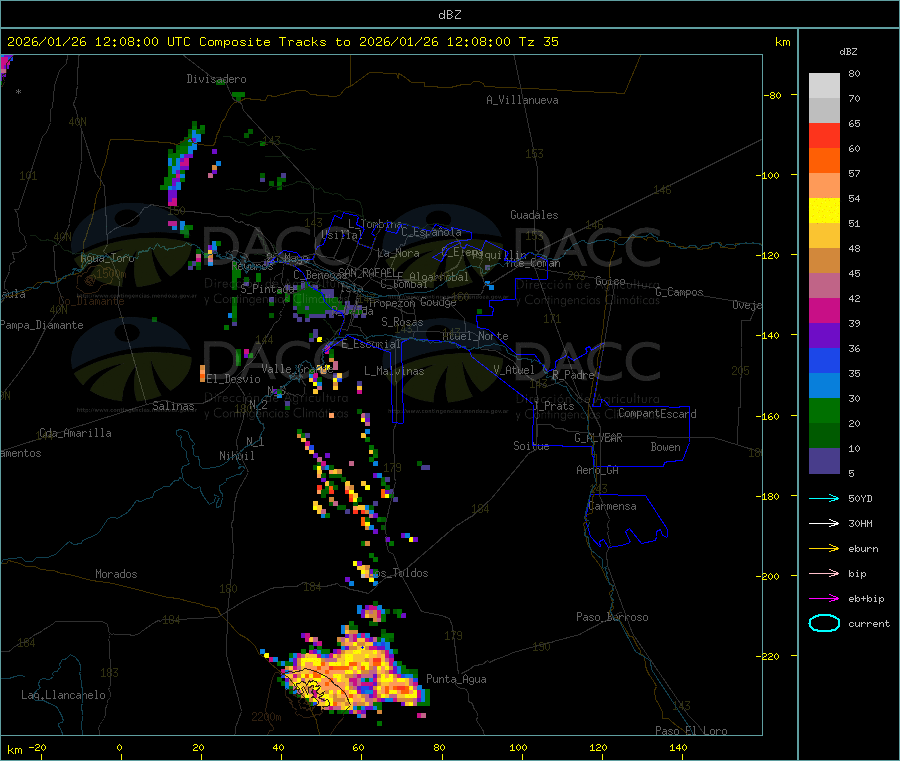Viewport: 900px width, 761px height.
Task: Click the storm track contour in the southern cell
Action: 316,688
